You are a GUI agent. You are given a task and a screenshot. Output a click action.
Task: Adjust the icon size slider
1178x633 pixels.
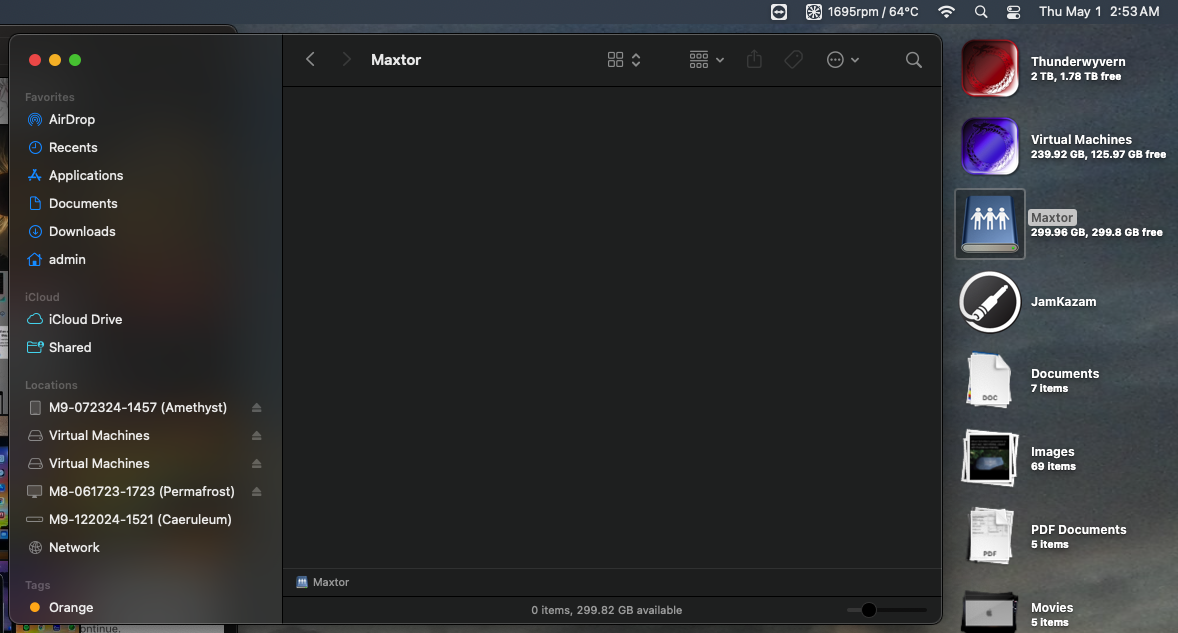tap(868, 610)
